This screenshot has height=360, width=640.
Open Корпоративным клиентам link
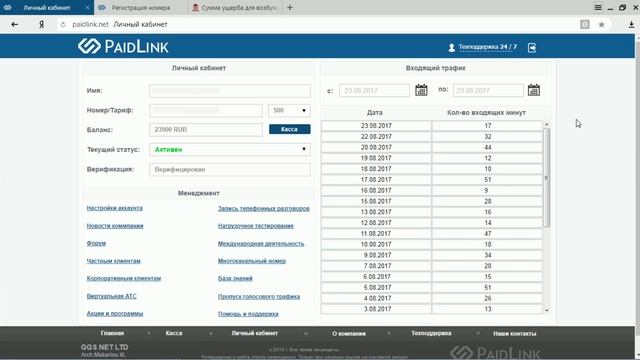[124, 278]
